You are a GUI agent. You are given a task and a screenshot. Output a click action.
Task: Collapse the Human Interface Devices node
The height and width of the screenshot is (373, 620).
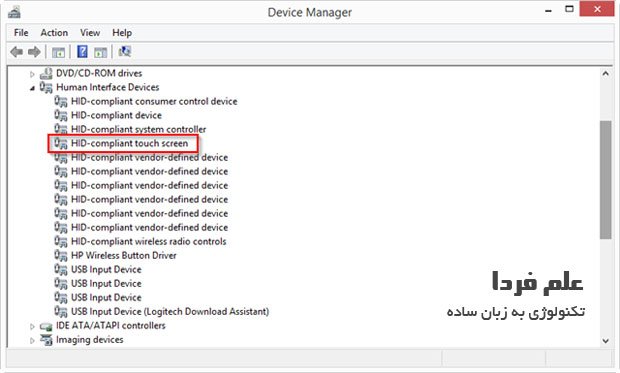point(32,88)
